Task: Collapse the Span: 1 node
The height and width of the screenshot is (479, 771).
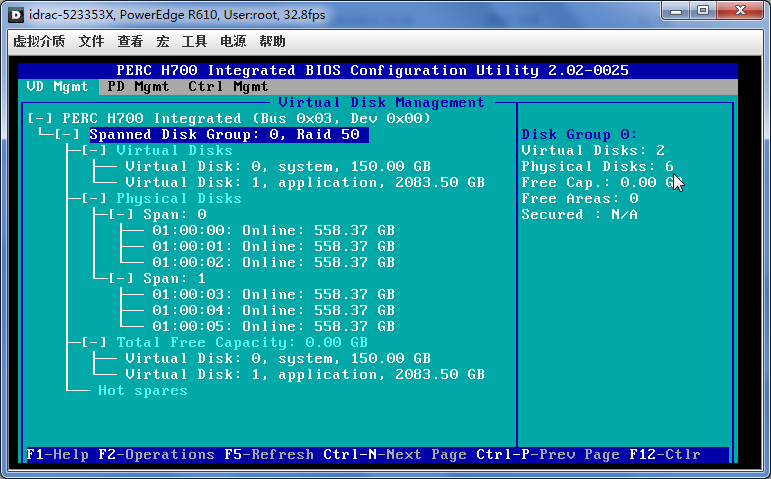Action: coord(121,279)
